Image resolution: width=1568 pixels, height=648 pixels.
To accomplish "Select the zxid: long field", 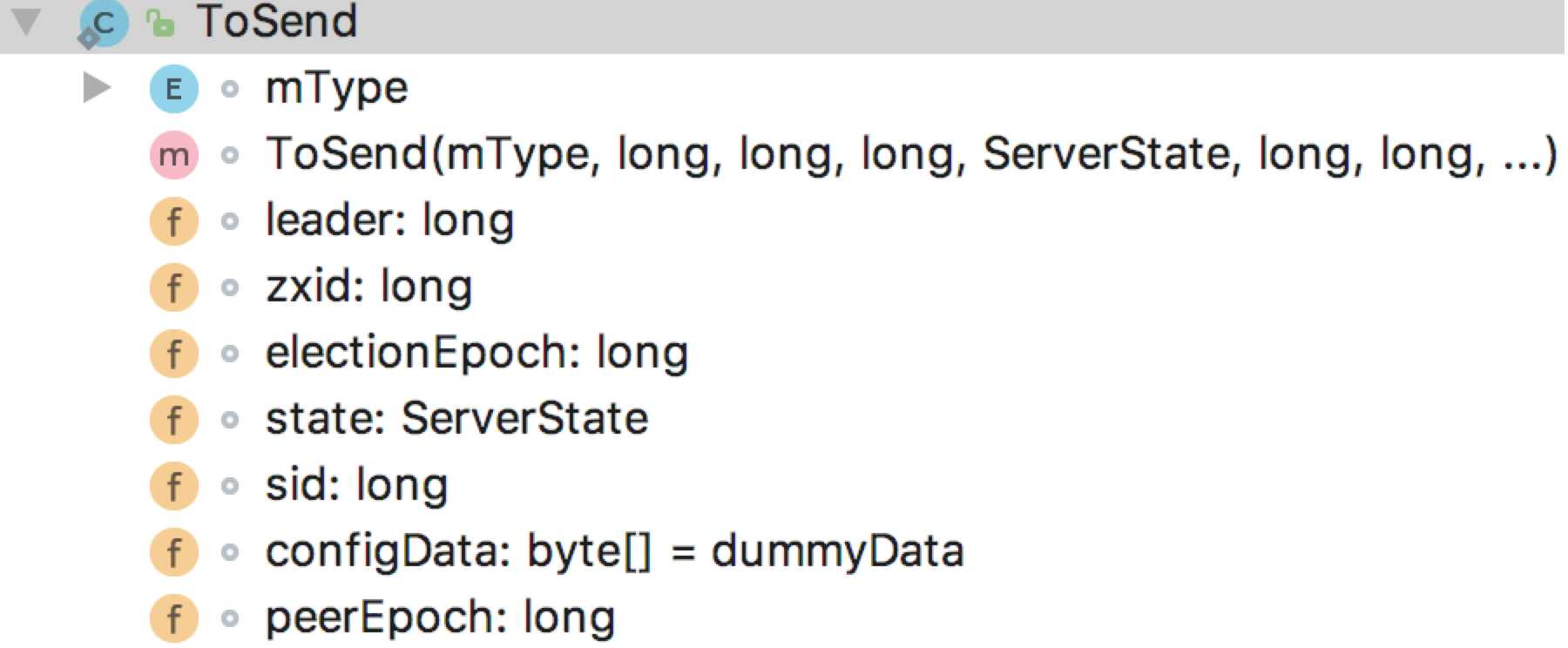I will (368, 287).
